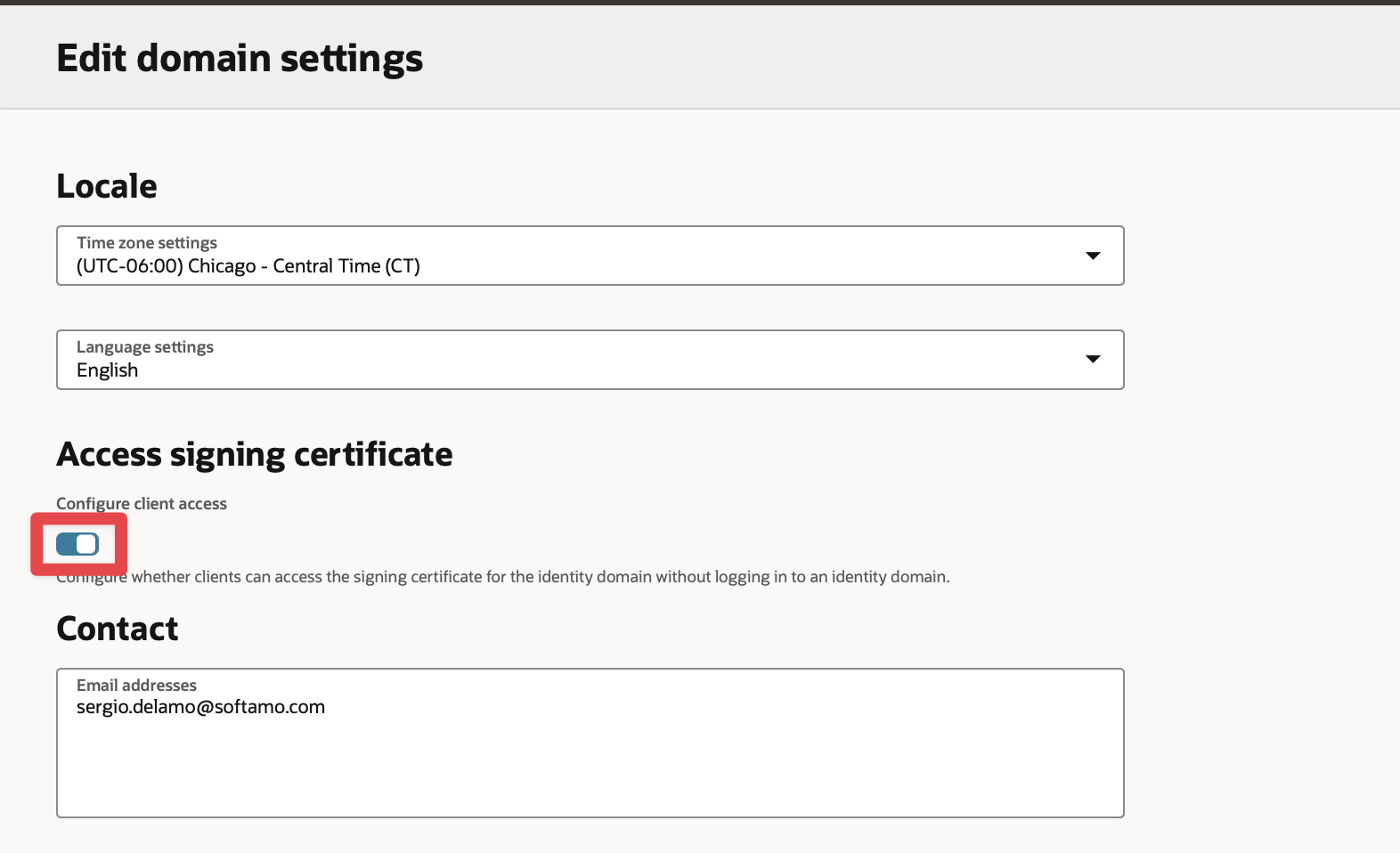
Task: Click the empty space below the email address
Action: tap(590, 771)
